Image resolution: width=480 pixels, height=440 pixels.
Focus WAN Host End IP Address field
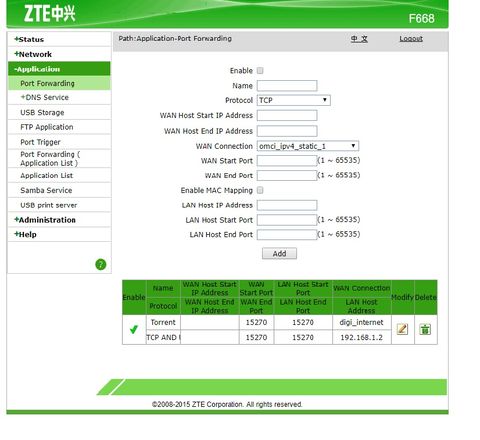[x=287, y=131]
